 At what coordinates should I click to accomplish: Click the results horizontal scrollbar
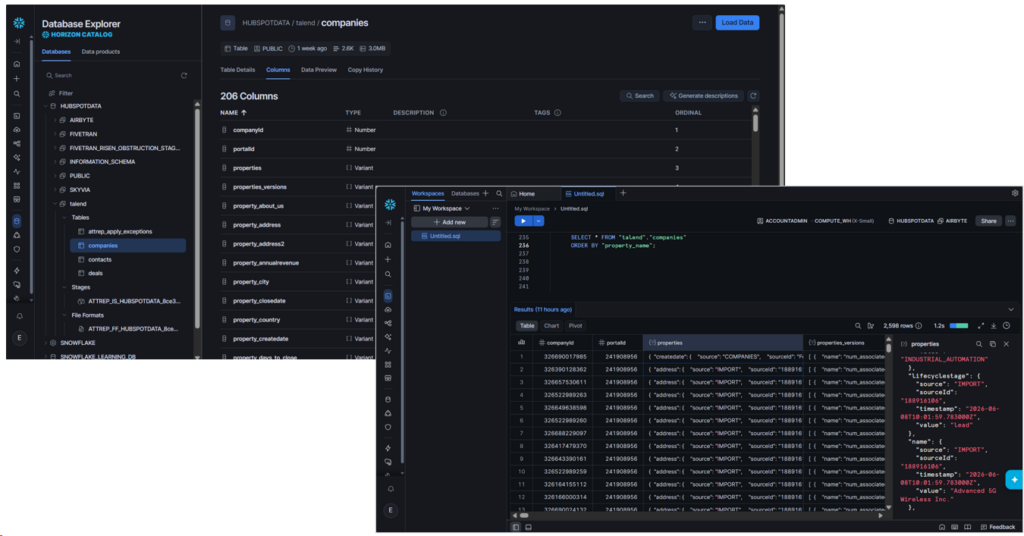(x=699, y=516)
